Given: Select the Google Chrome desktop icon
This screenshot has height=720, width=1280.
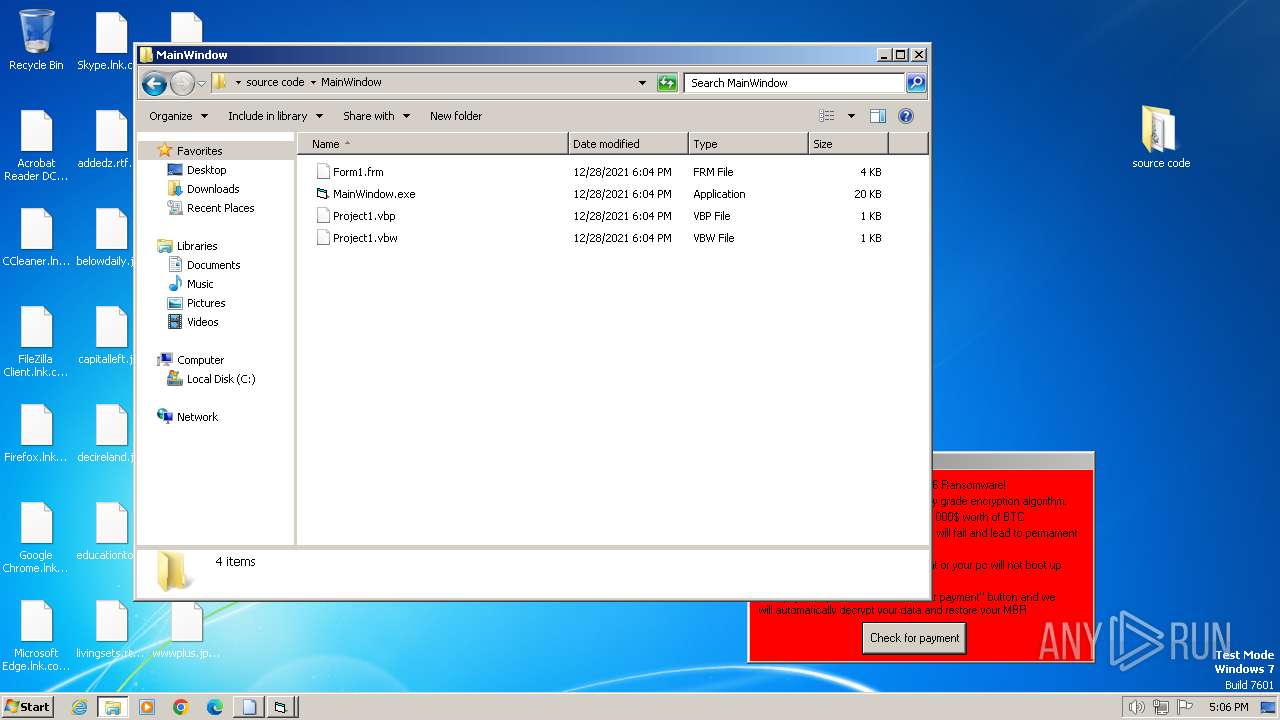Looking at the screenshot, I should click(x=36, y=538).
